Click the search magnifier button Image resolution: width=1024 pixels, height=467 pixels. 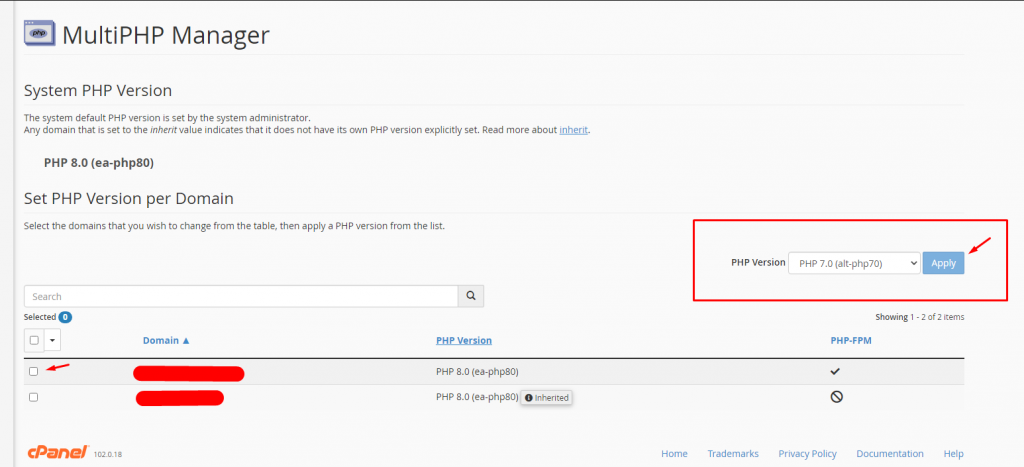(471, 296)
